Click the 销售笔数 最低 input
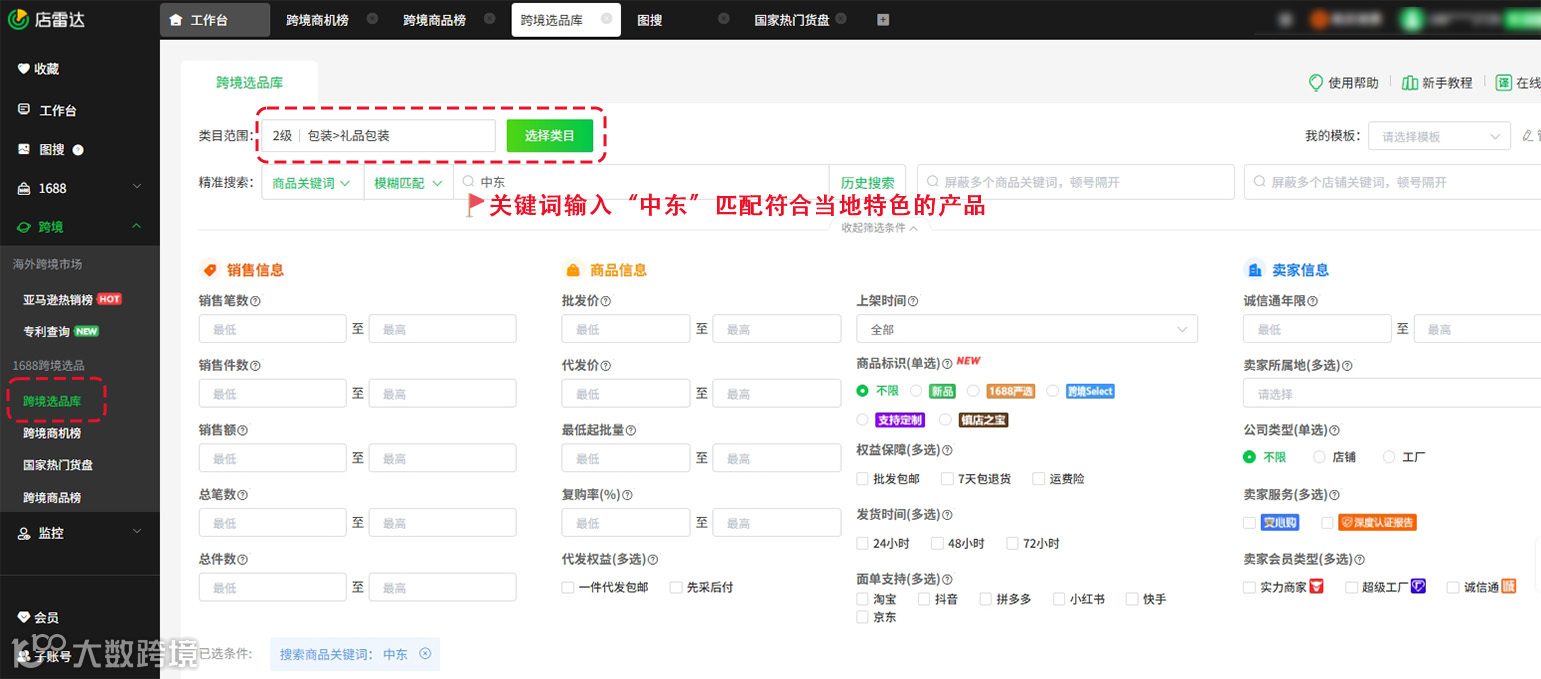This screenshot has width=1541, height=679. click(272, 329)
